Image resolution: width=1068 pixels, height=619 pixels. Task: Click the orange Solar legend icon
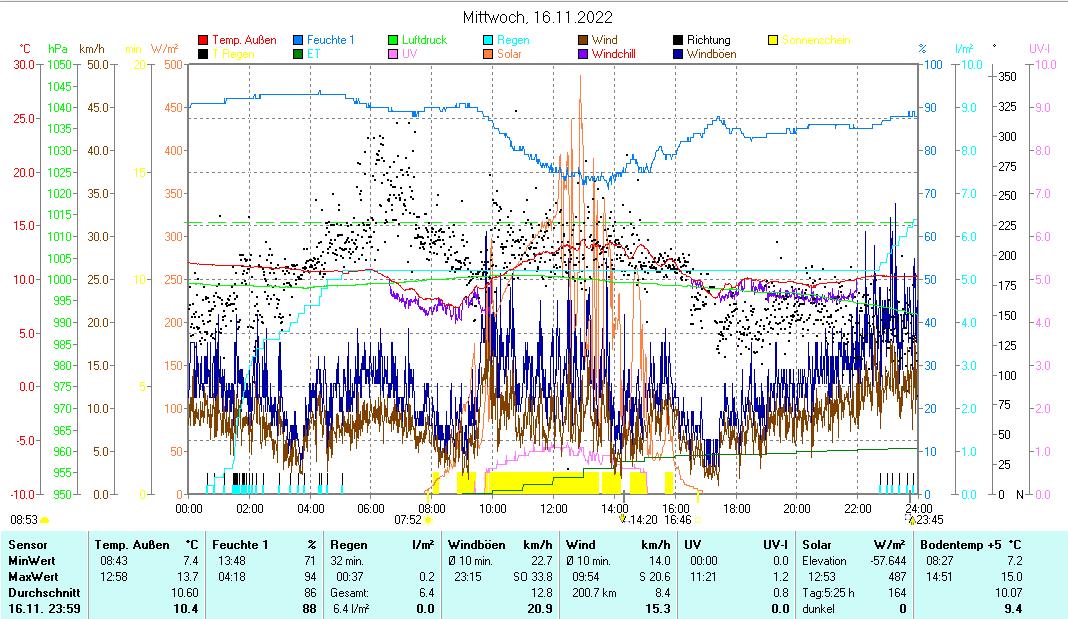(x=488, y=54)
